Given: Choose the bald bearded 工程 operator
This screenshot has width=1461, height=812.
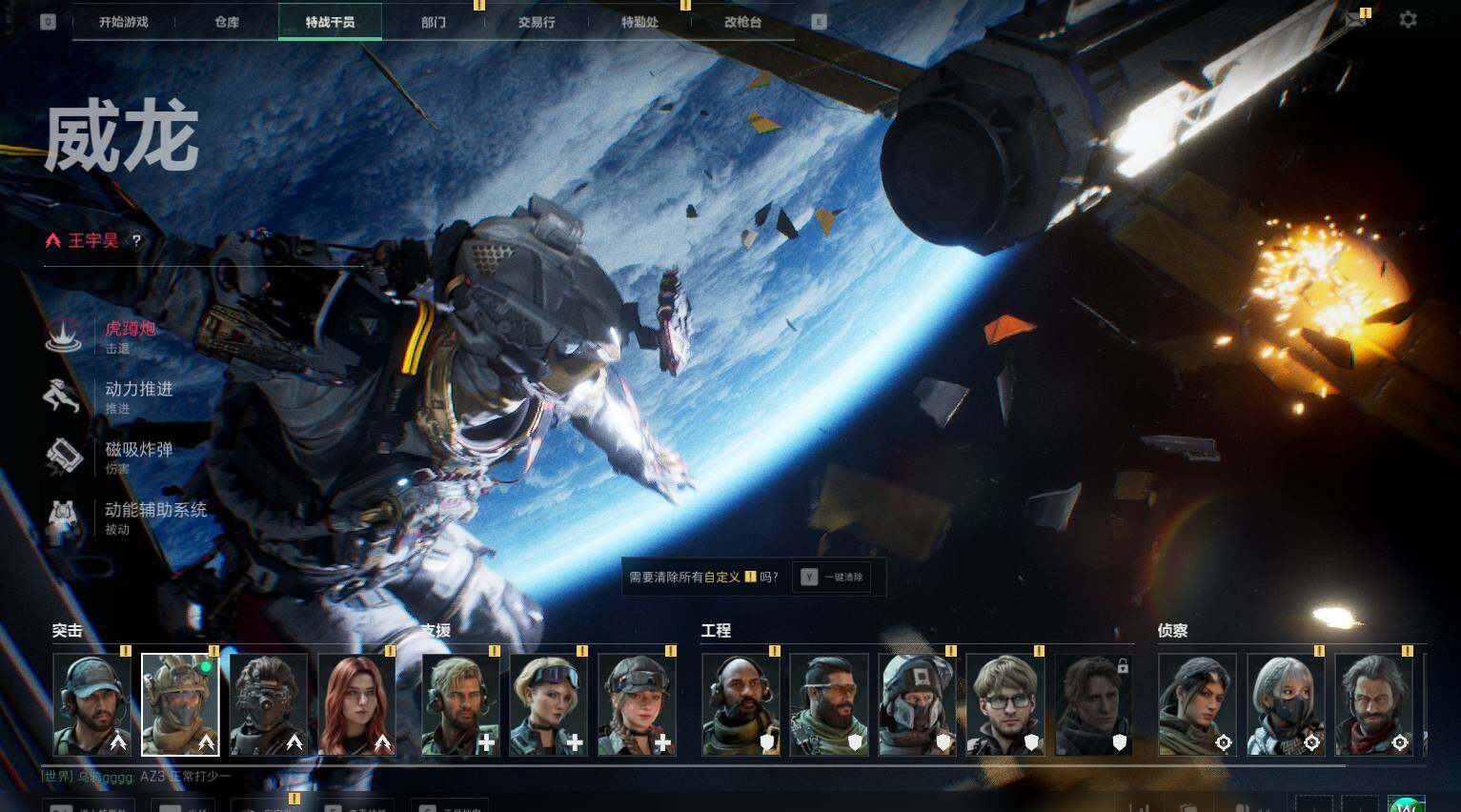Looking at the screenshot, I should (x=741, y=704).
